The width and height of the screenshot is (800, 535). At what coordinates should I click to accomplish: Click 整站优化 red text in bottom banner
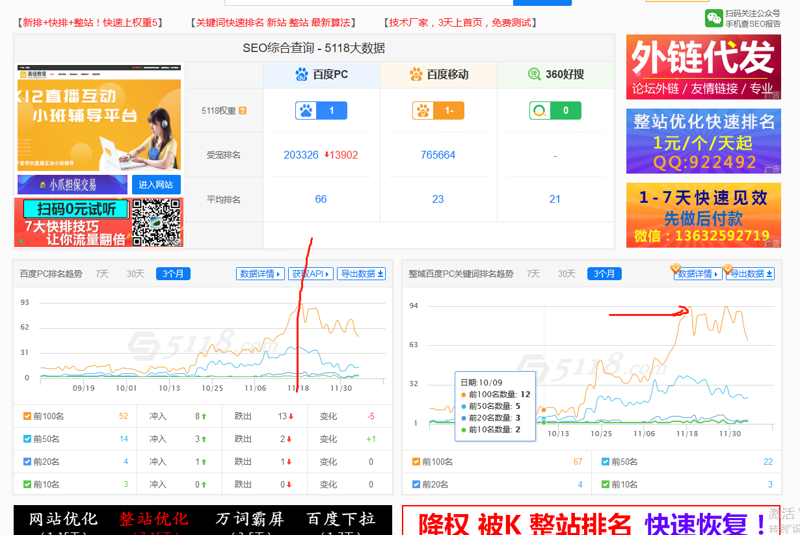[x=154, y=519]
